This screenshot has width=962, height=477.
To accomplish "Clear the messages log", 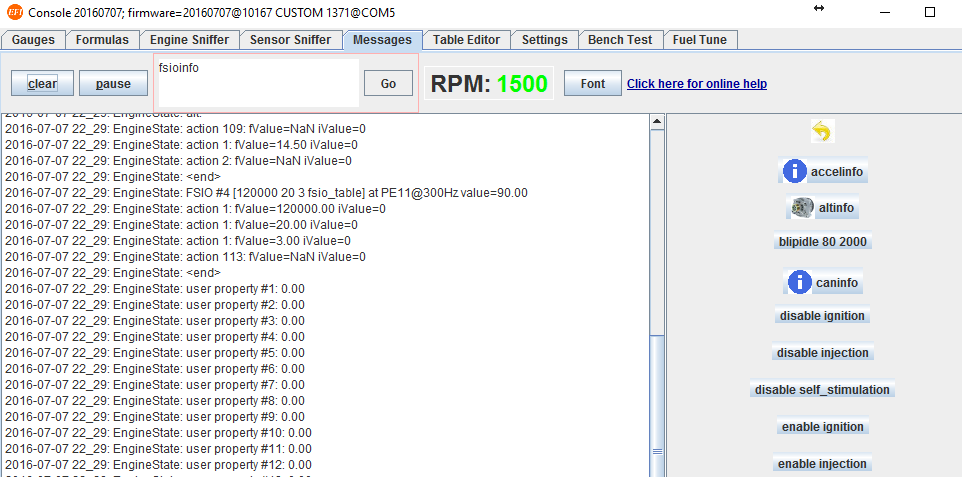I will click(x=42, y=84).
